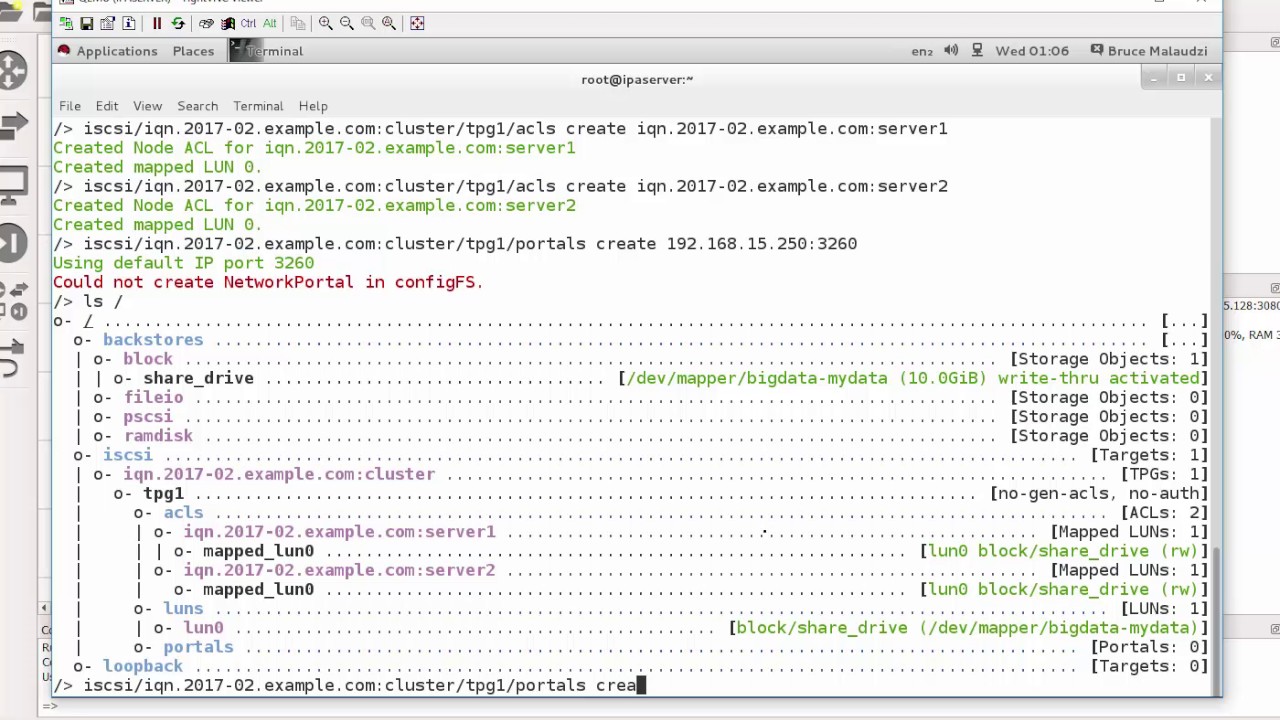The image size is (1280, 720).
Task: Click the 'tpg1' tree node
Action: click(x=163, y=494)
